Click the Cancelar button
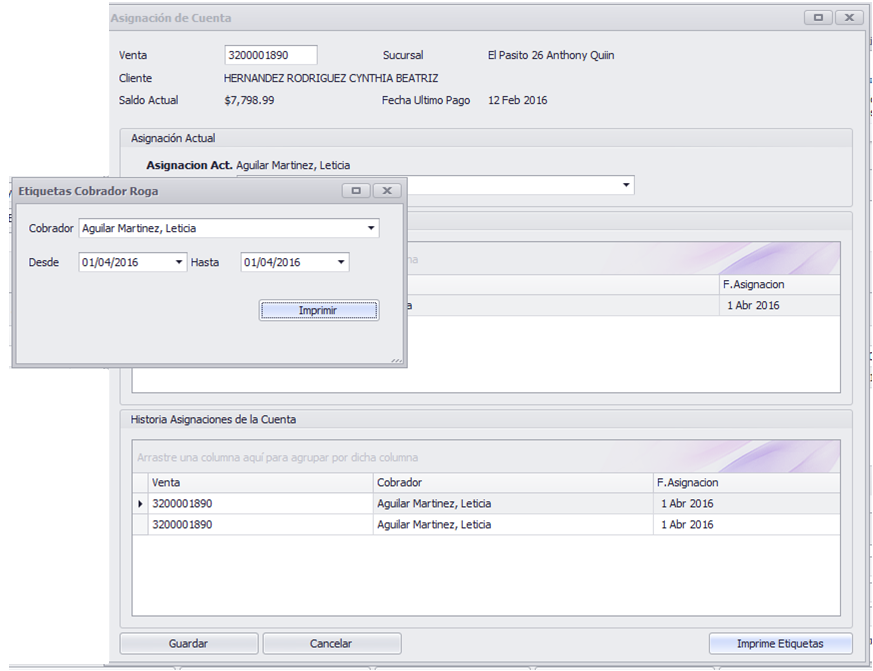Image resolution: width=873 pixels, height=671 pixels. (x=332, y=643)
